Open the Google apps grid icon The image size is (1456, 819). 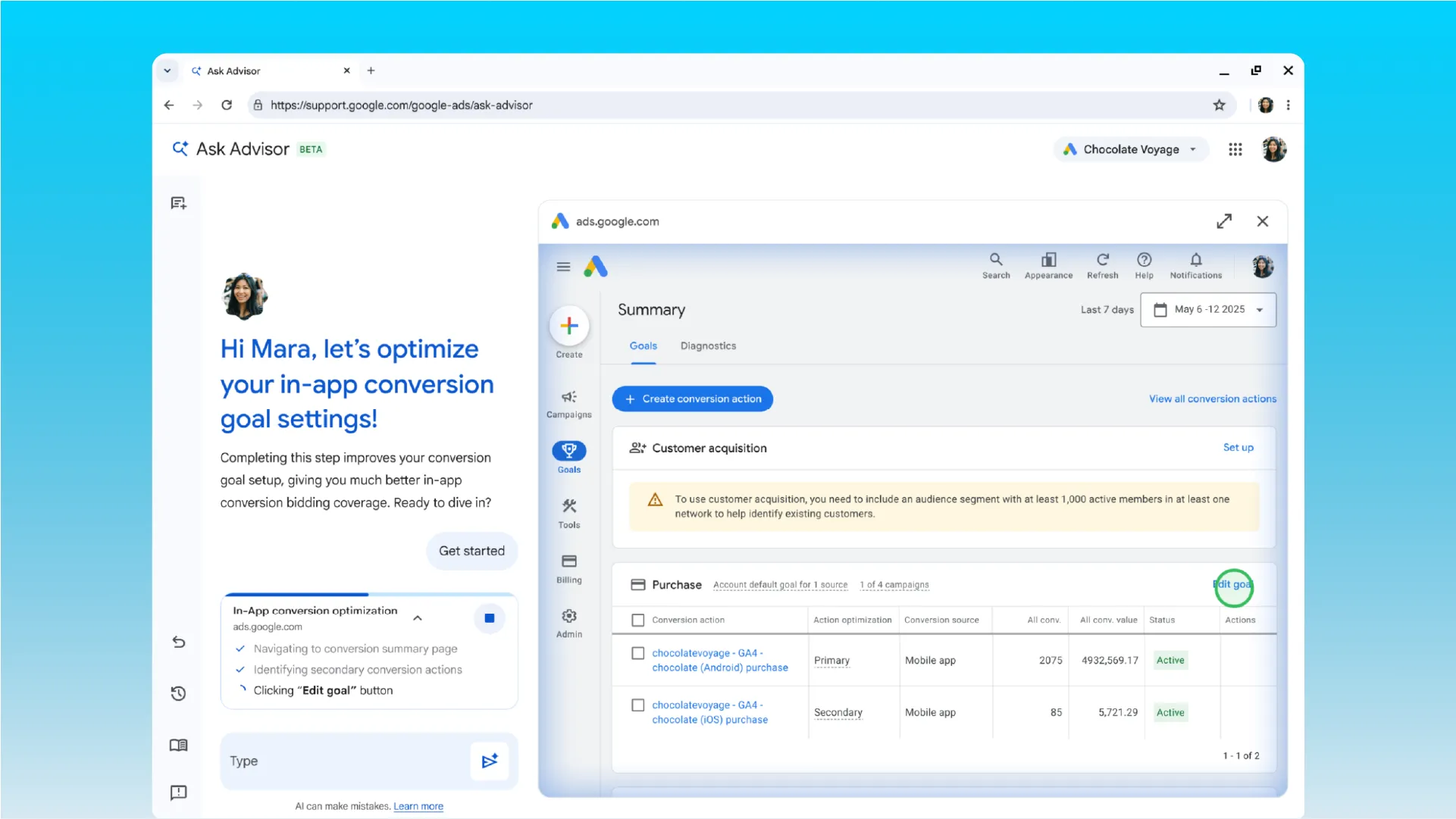[x=1235, y=149]
